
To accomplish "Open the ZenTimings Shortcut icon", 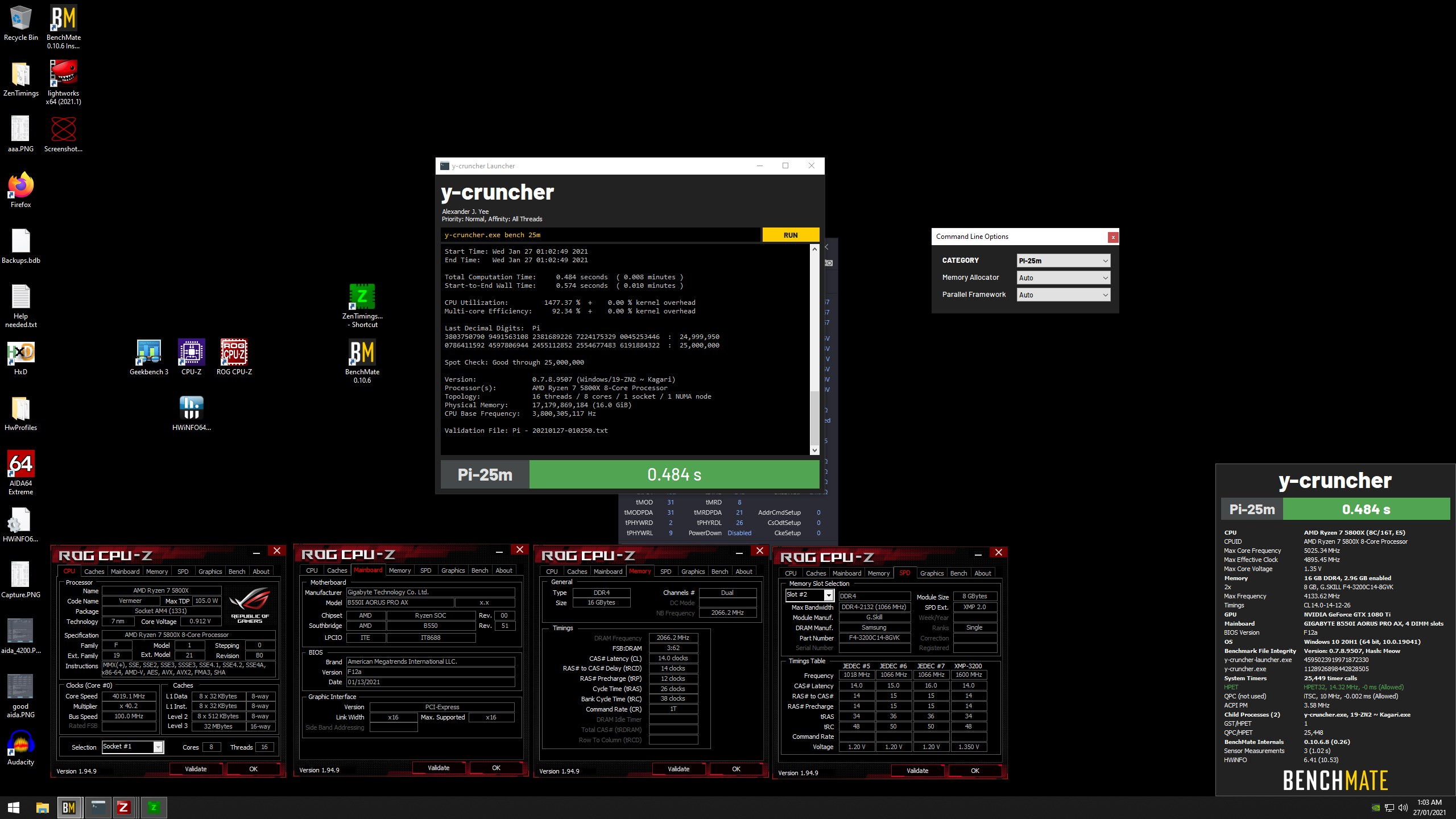I will tap(362, 306).
